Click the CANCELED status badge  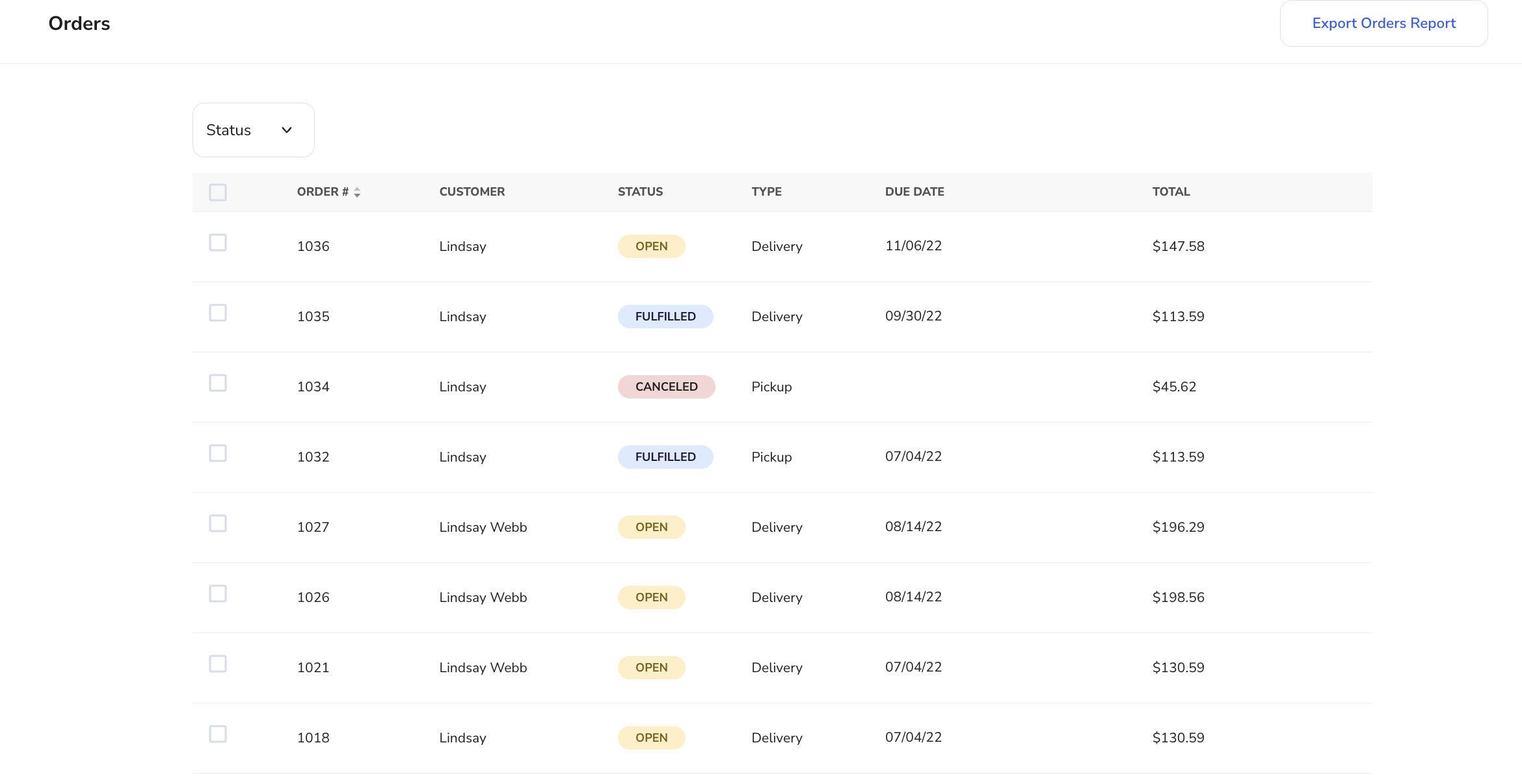[x=666, y=387]
